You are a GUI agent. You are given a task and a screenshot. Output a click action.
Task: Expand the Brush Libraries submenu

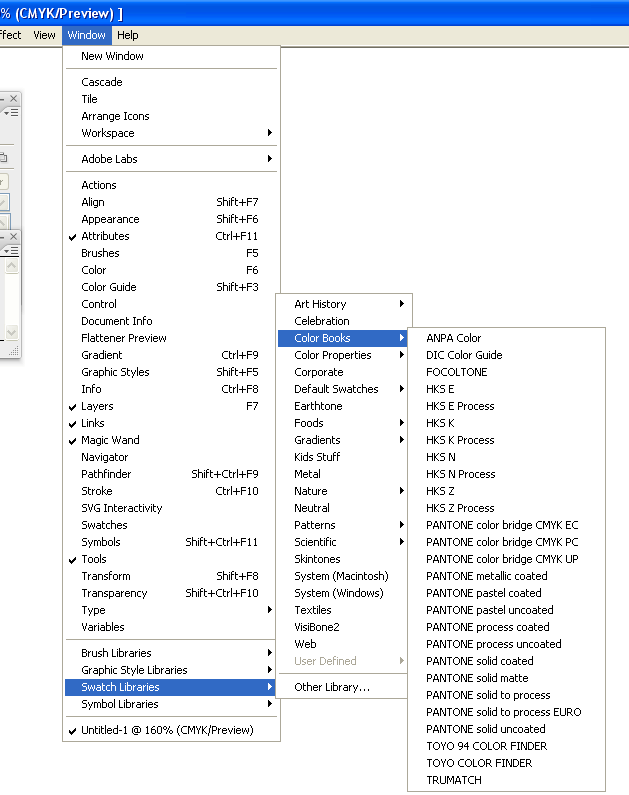(x=171, y=653)
